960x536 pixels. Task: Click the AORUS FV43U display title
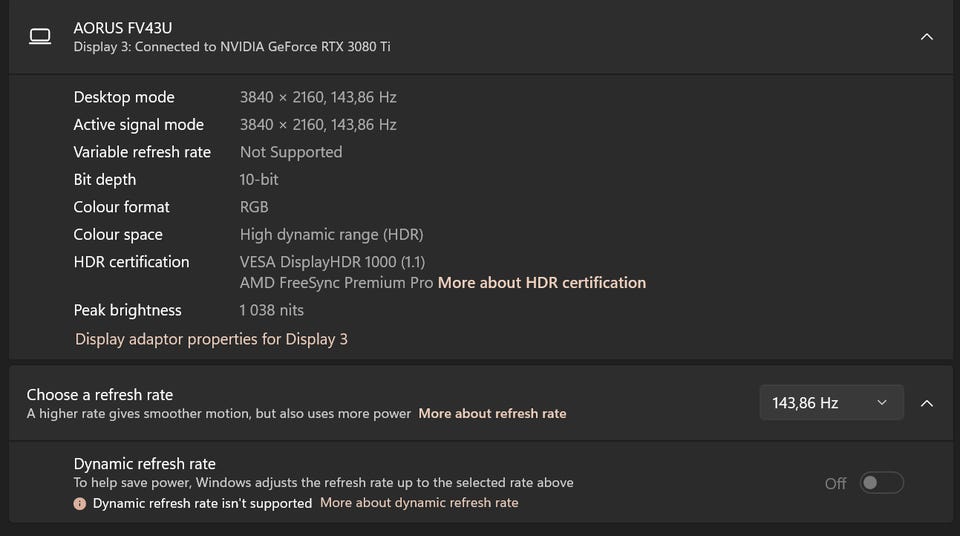[123, 28]
